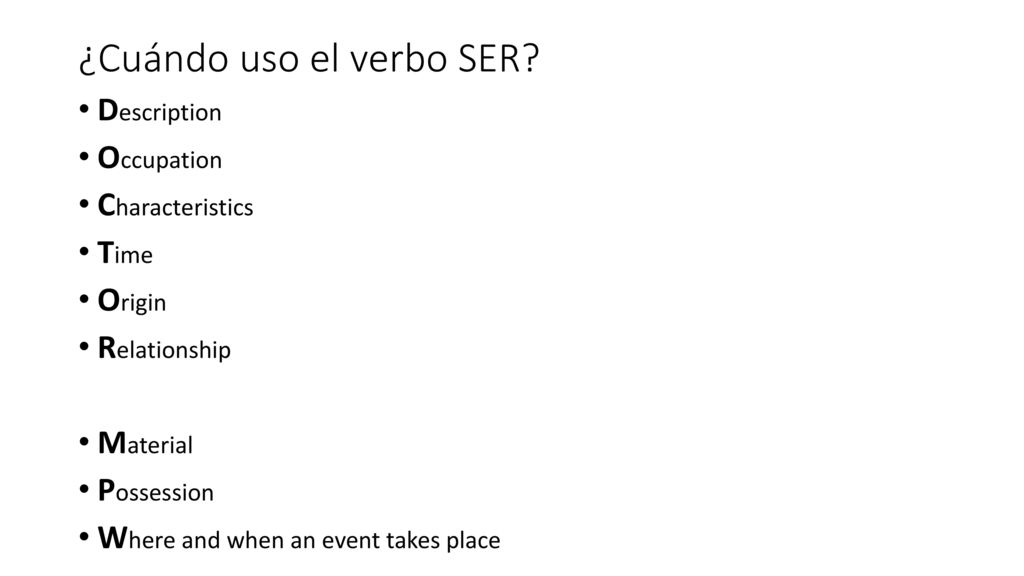Viewport: 1024px width, 576px height.
Task: Click the bold letter W in Where
Action: click(112, 538)
